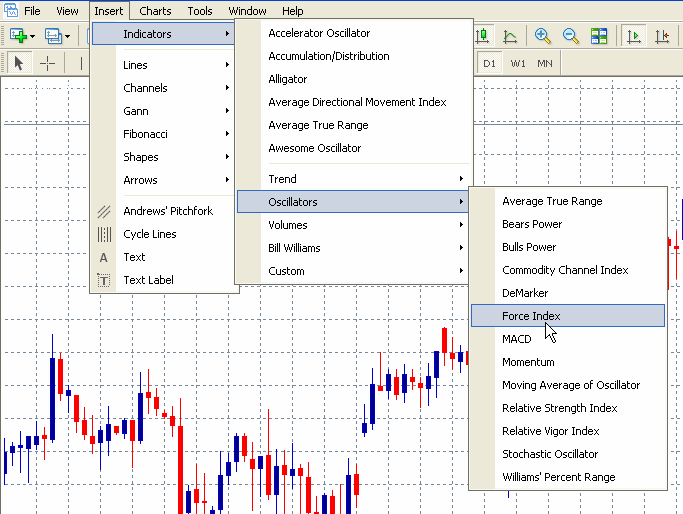Choose Force Index oscillator
This screenshot has height=514, width=683.
(x=568, y=316)
